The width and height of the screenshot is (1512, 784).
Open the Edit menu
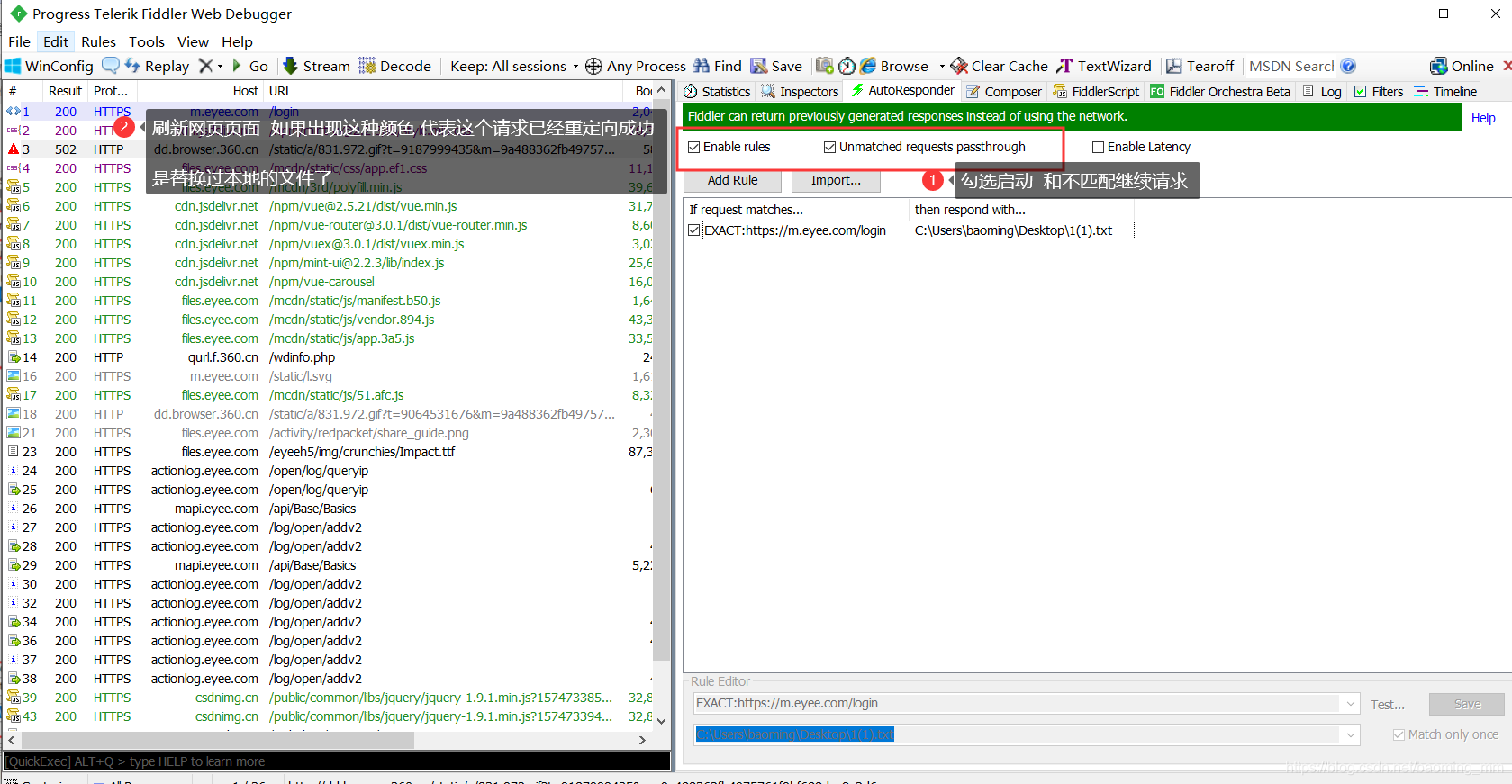(x=56, y=41)
